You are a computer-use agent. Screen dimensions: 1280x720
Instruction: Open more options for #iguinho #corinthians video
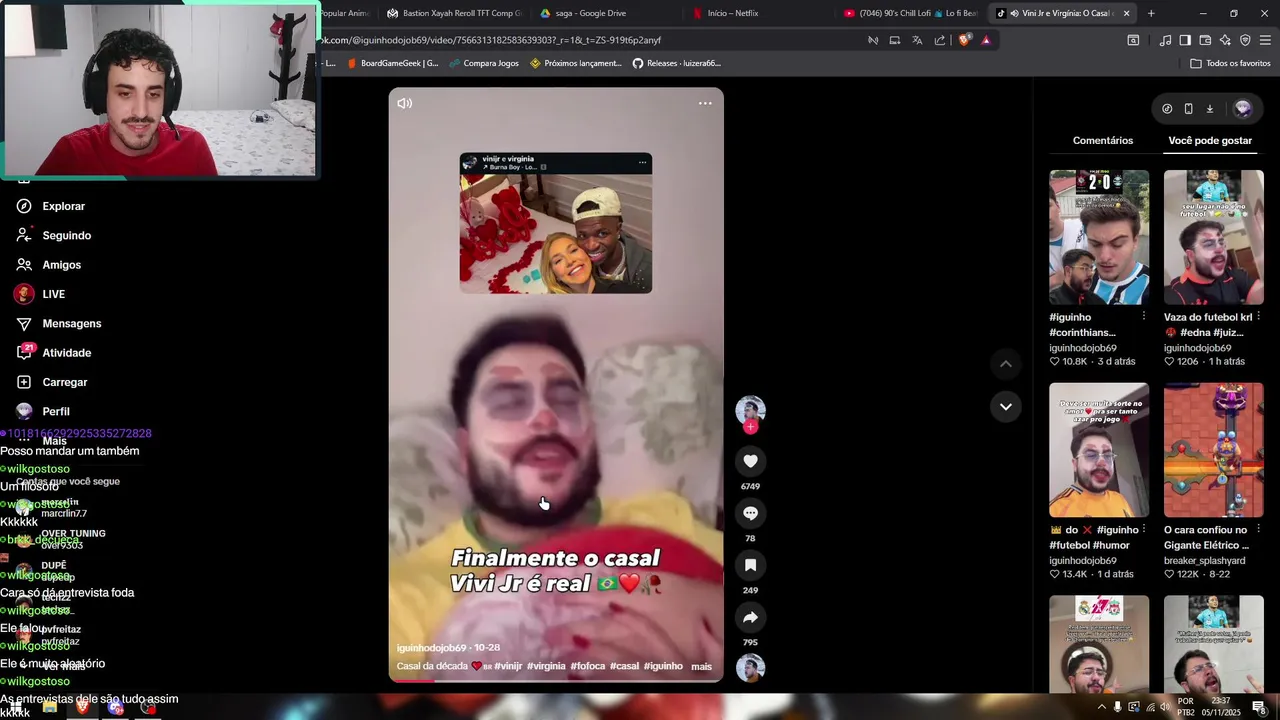pos(1144,316)
